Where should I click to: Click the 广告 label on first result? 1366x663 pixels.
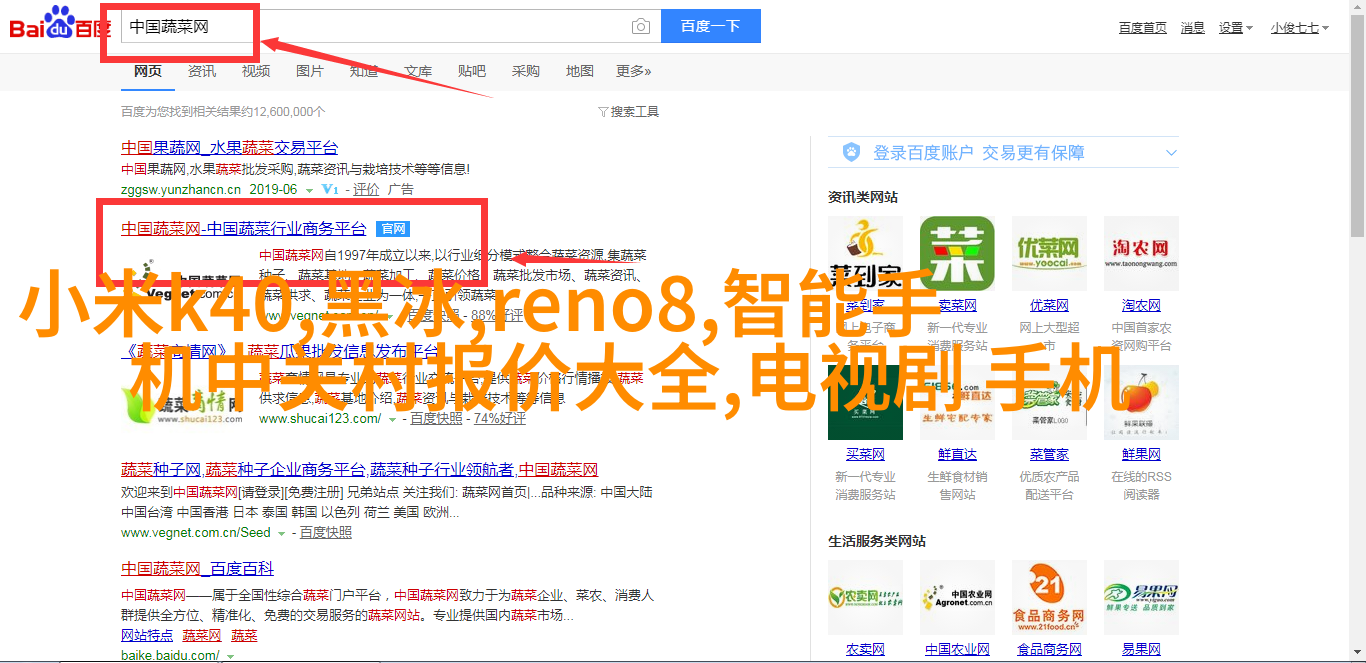401,189
